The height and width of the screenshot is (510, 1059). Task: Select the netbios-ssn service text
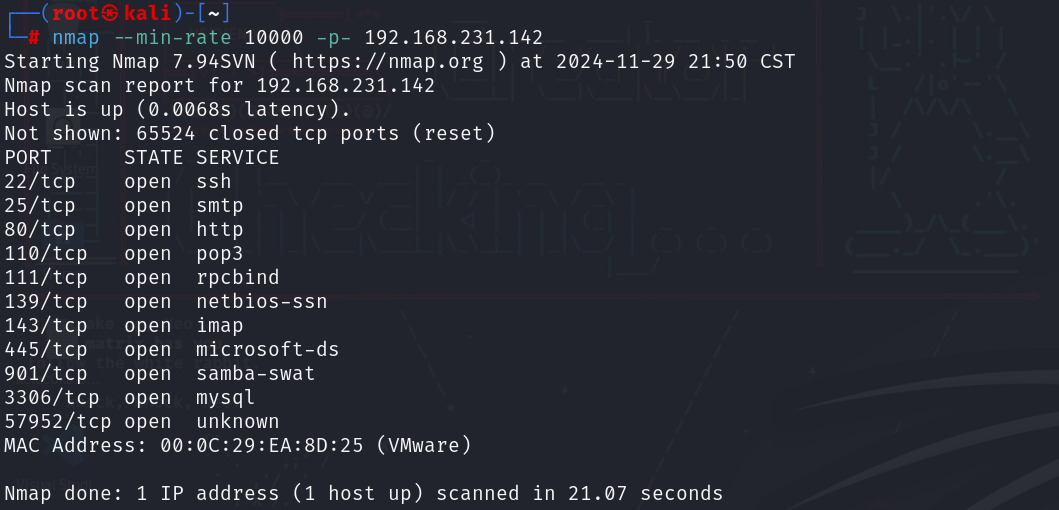(262, 301)
